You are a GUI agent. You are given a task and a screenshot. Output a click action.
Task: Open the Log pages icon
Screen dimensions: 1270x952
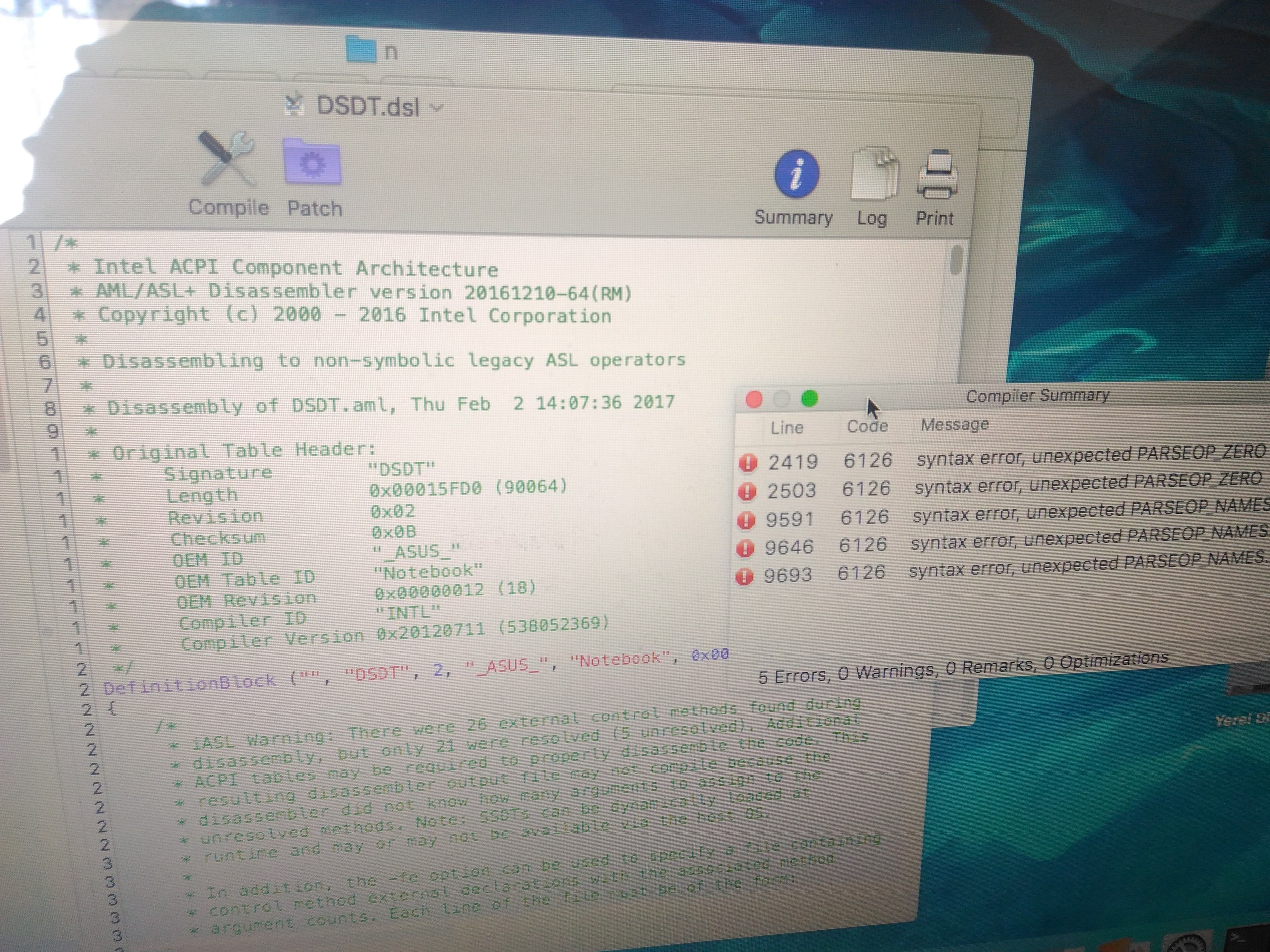[875, 174]
